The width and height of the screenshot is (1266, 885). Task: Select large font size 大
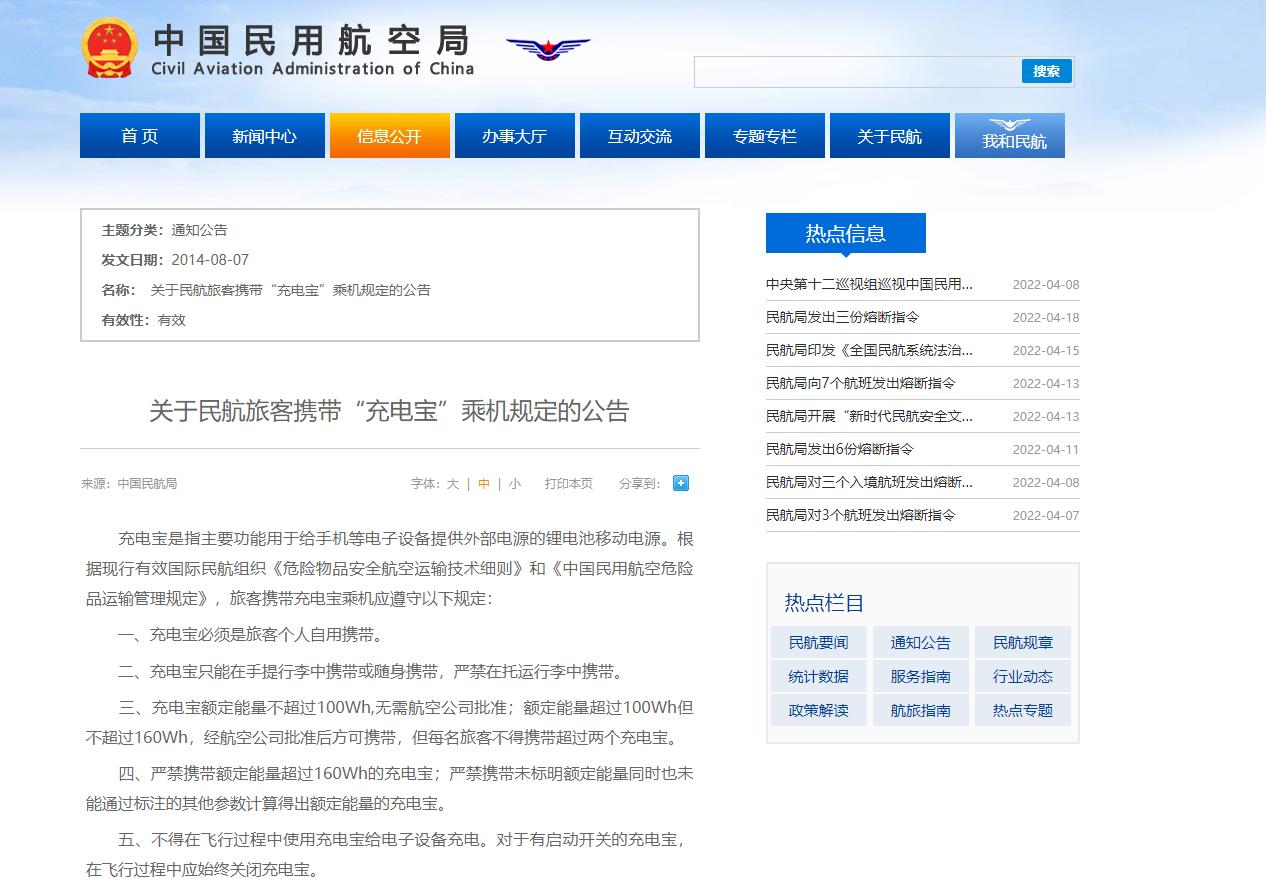click(x=452, y=483)
